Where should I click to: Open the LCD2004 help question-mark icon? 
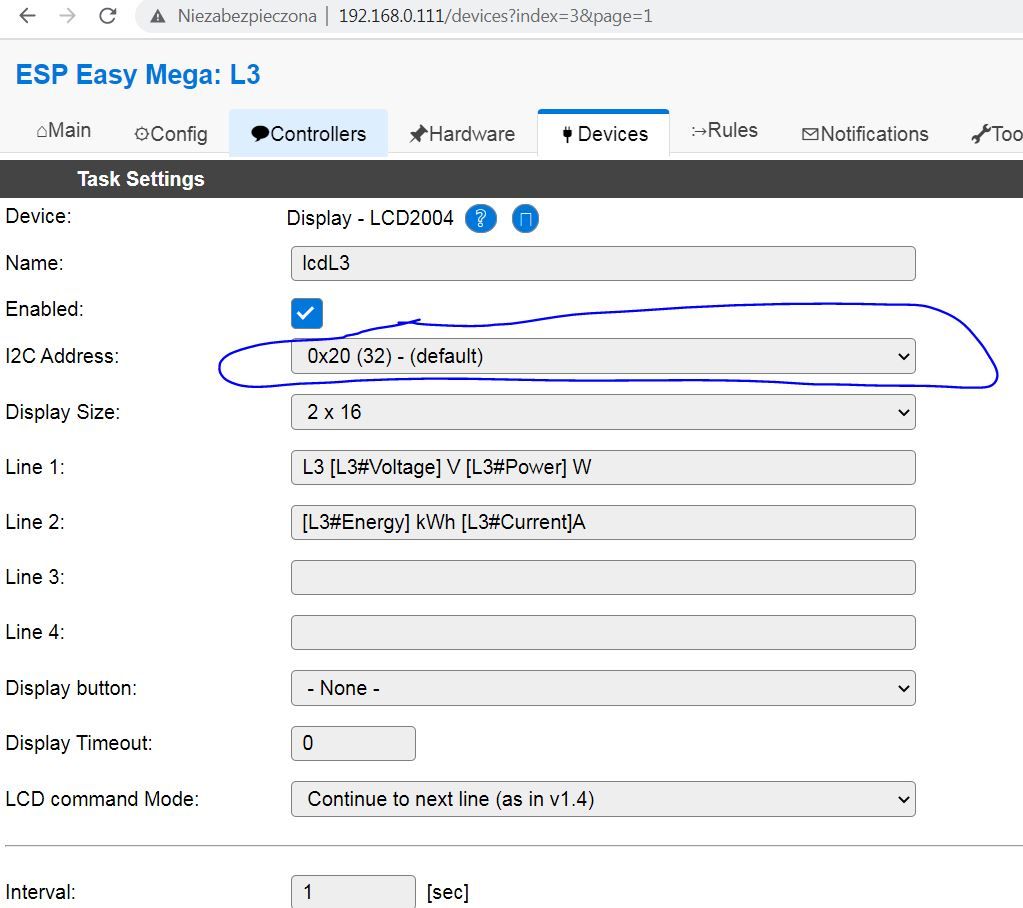pyautogui.click(x=481, y=219)
